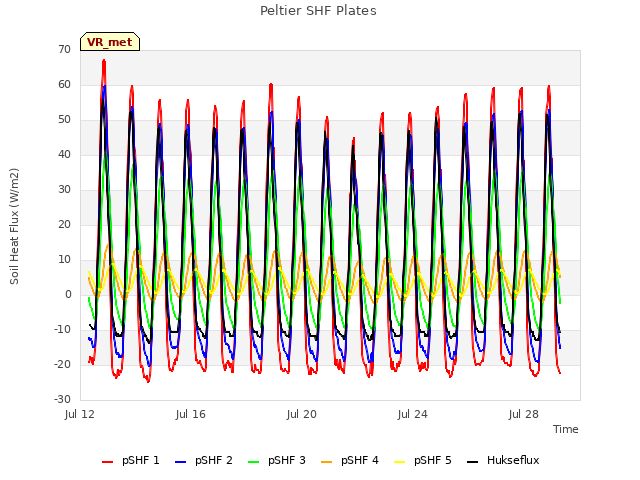Screen dimensions: 640x480
Task: Click the -30 y-axis tick label
Action: [x=62, y=399]
